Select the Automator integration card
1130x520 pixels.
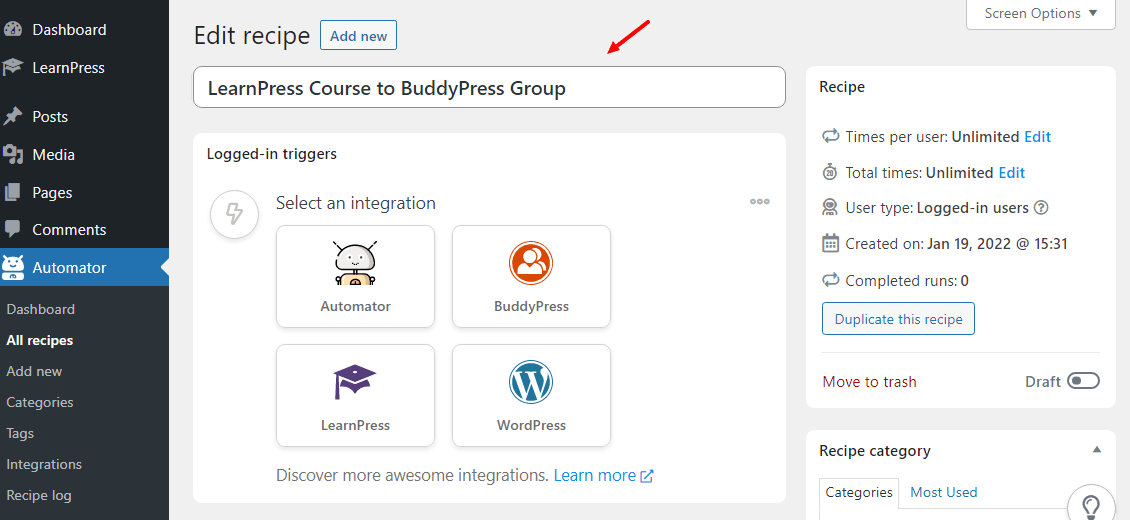(x=355, y=277)
